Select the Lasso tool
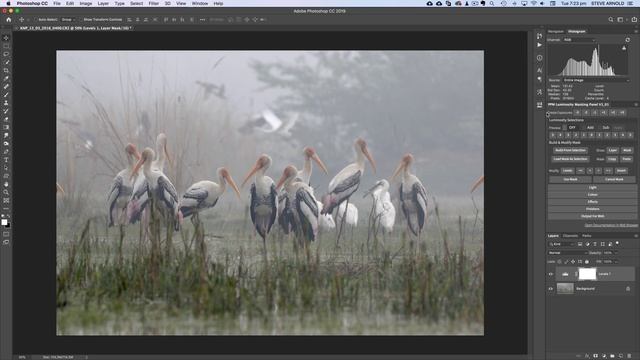This screenshot has height=360, width=640. (6, 54)
